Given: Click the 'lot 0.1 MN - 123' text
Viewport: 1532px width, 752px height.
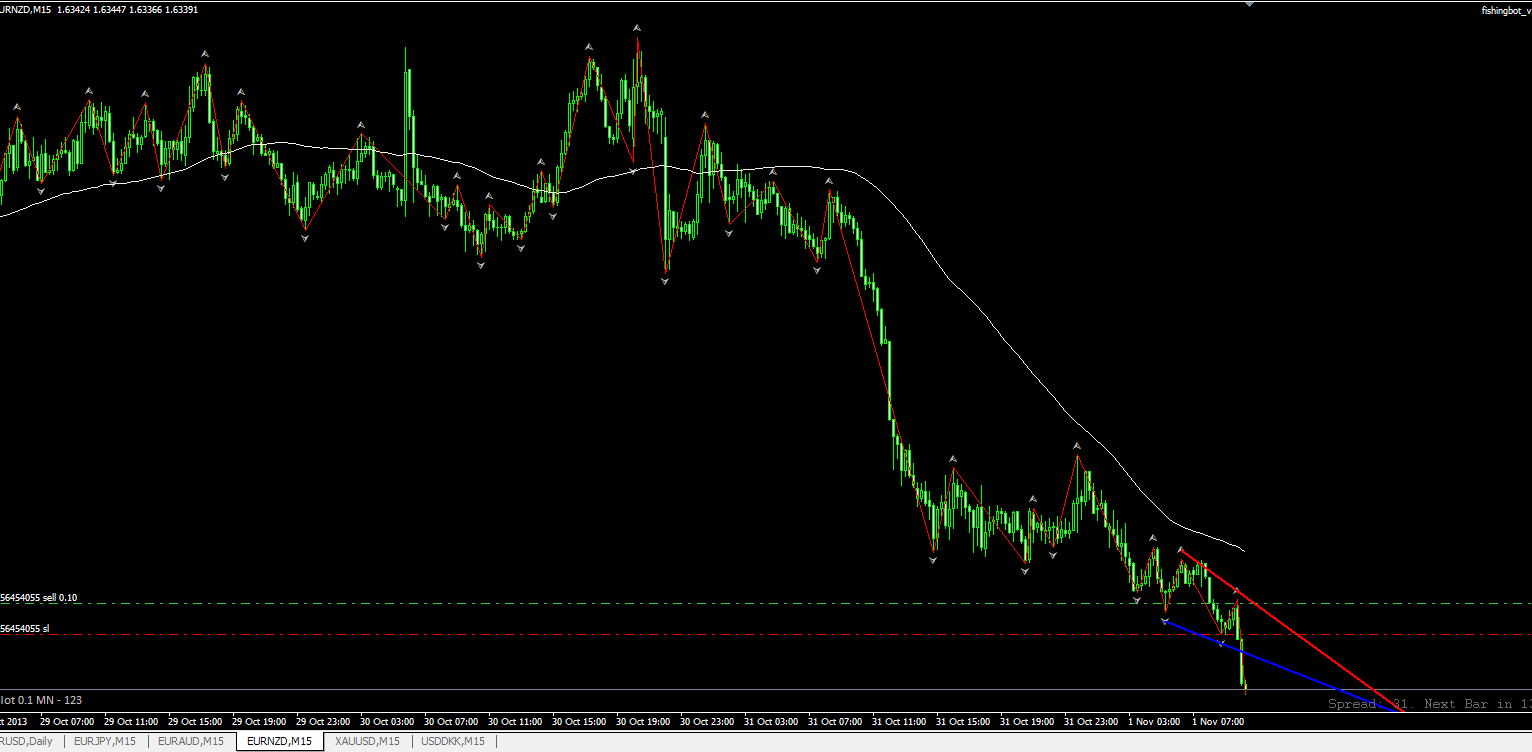Looking at the screenshot, I should 41,699.
